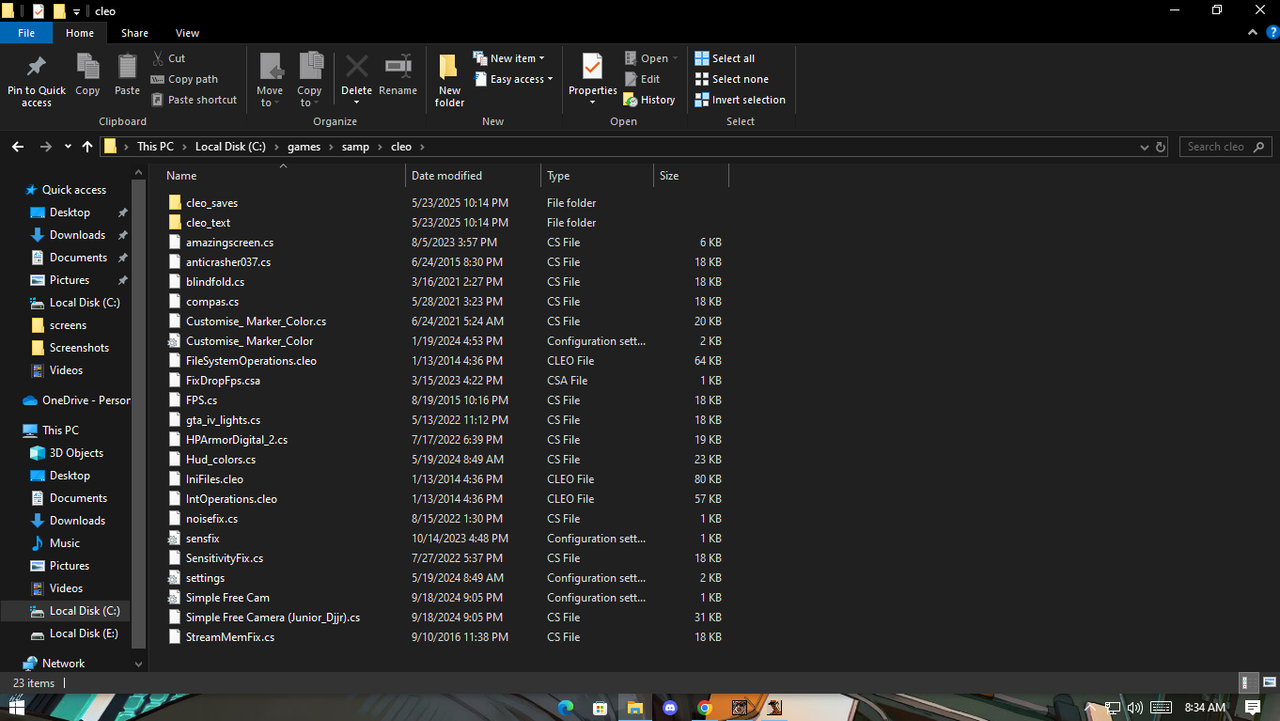Screen dimensions: 1280x721
Task: Invert the current selection
Action: [740, 100]
